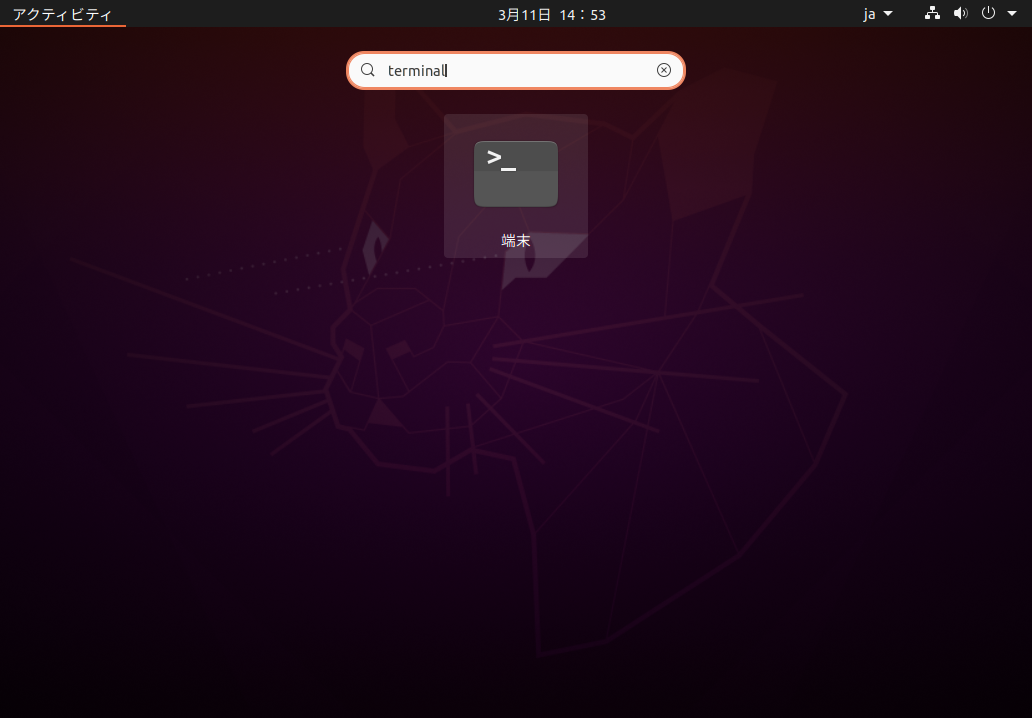Open the ja input source menu

[x=870, y=14]
